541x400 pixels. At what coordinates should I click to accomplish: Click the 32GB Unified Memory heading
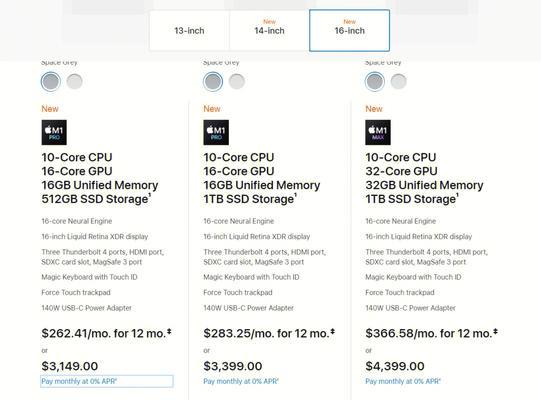click(x=424, y=185)
